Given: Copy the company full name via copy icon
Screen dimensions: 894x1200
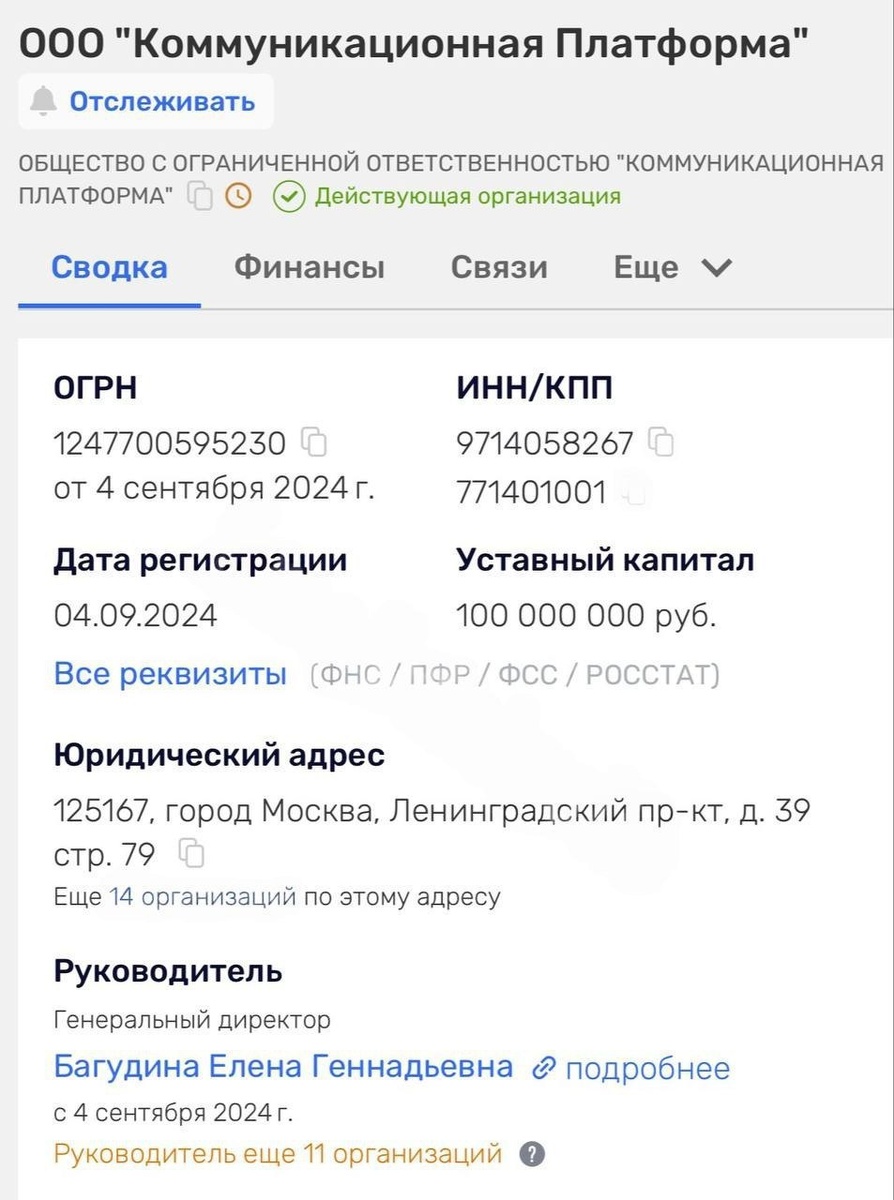Looking at the screenshot, I should (x=199, y=196).
